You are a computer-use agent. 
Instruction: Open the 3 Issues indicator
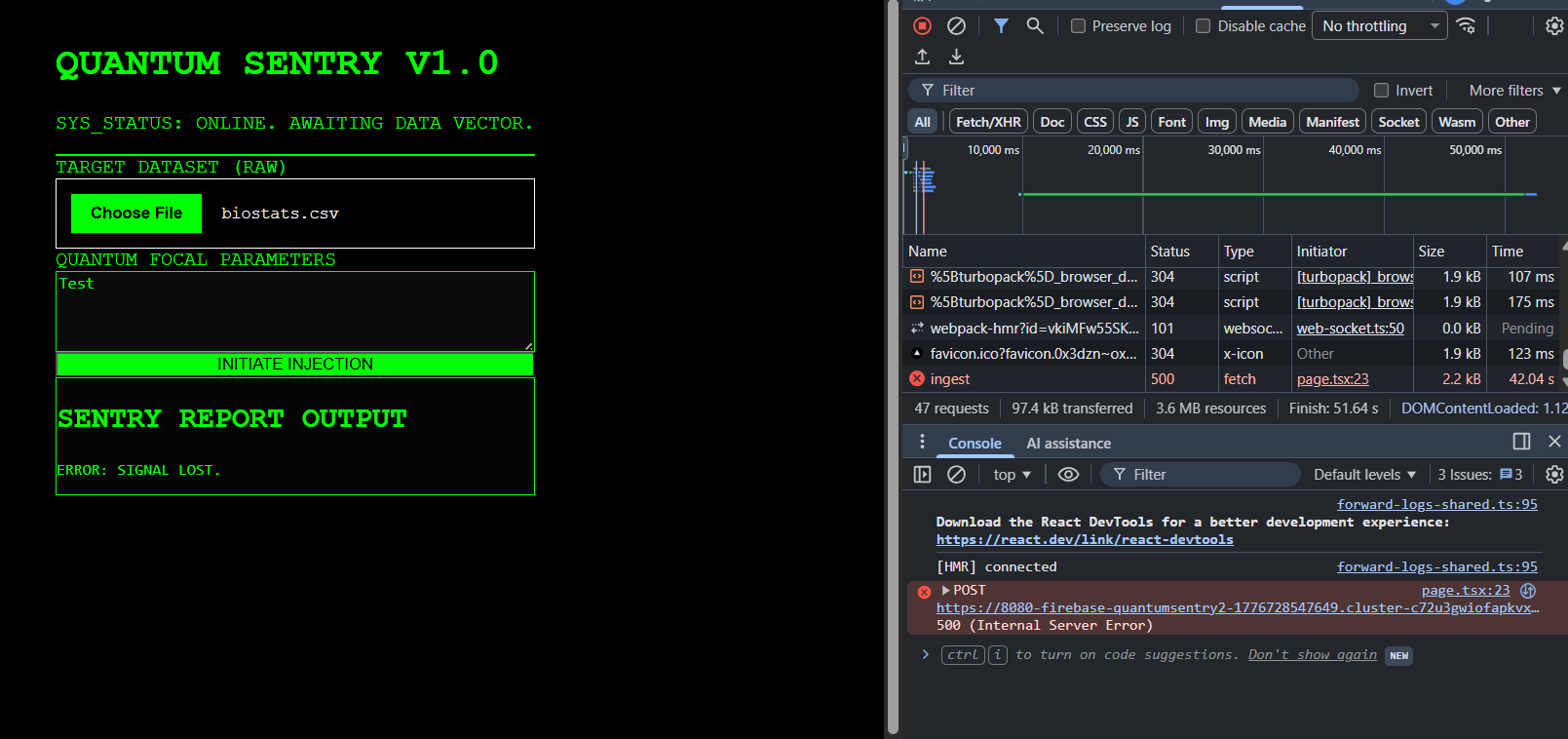point(1480,475)
